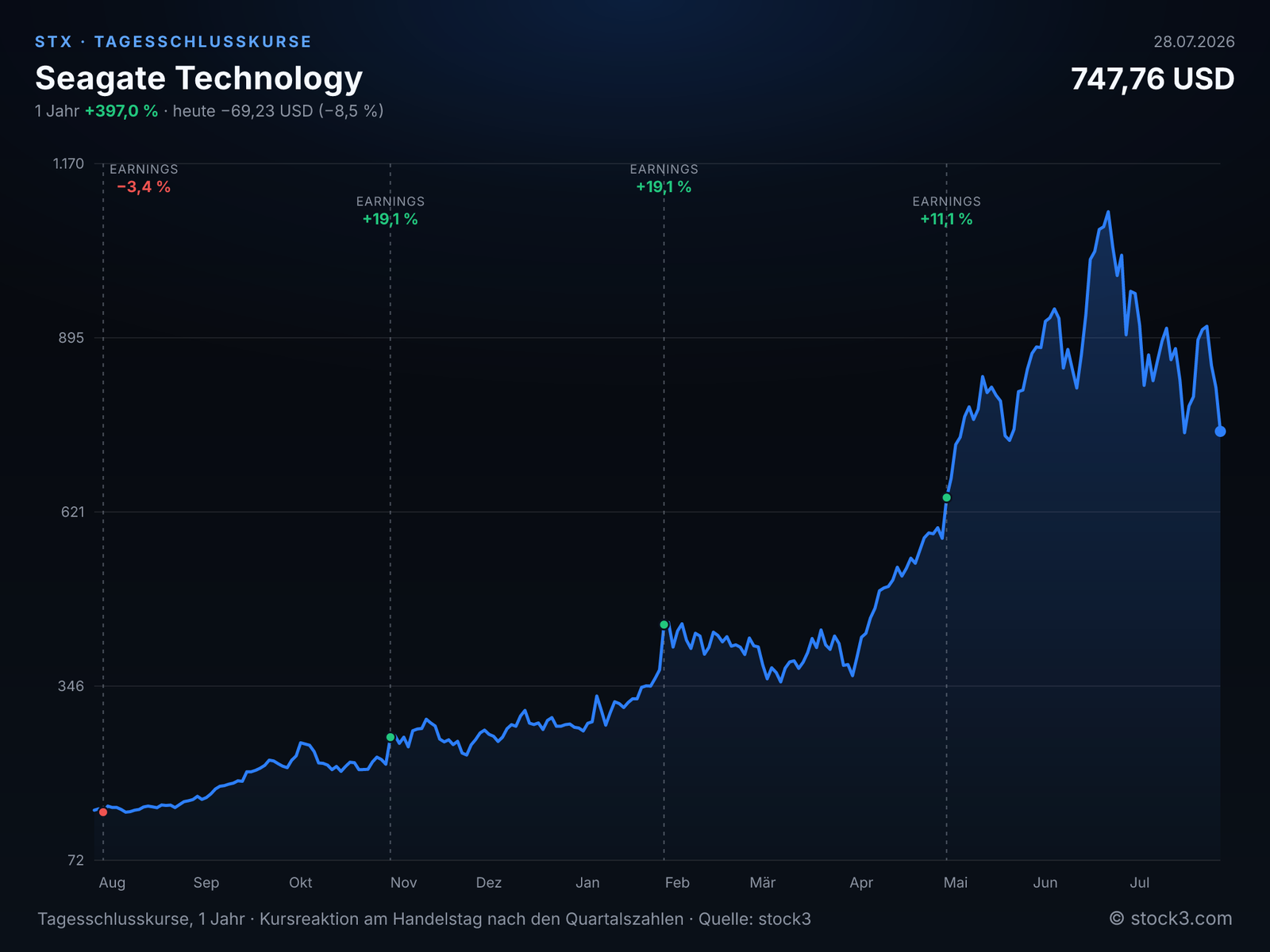The height and width of the screenshot is (952, 1270).
Task: Click the "Jun" month label
Action: coord(1045,882)
